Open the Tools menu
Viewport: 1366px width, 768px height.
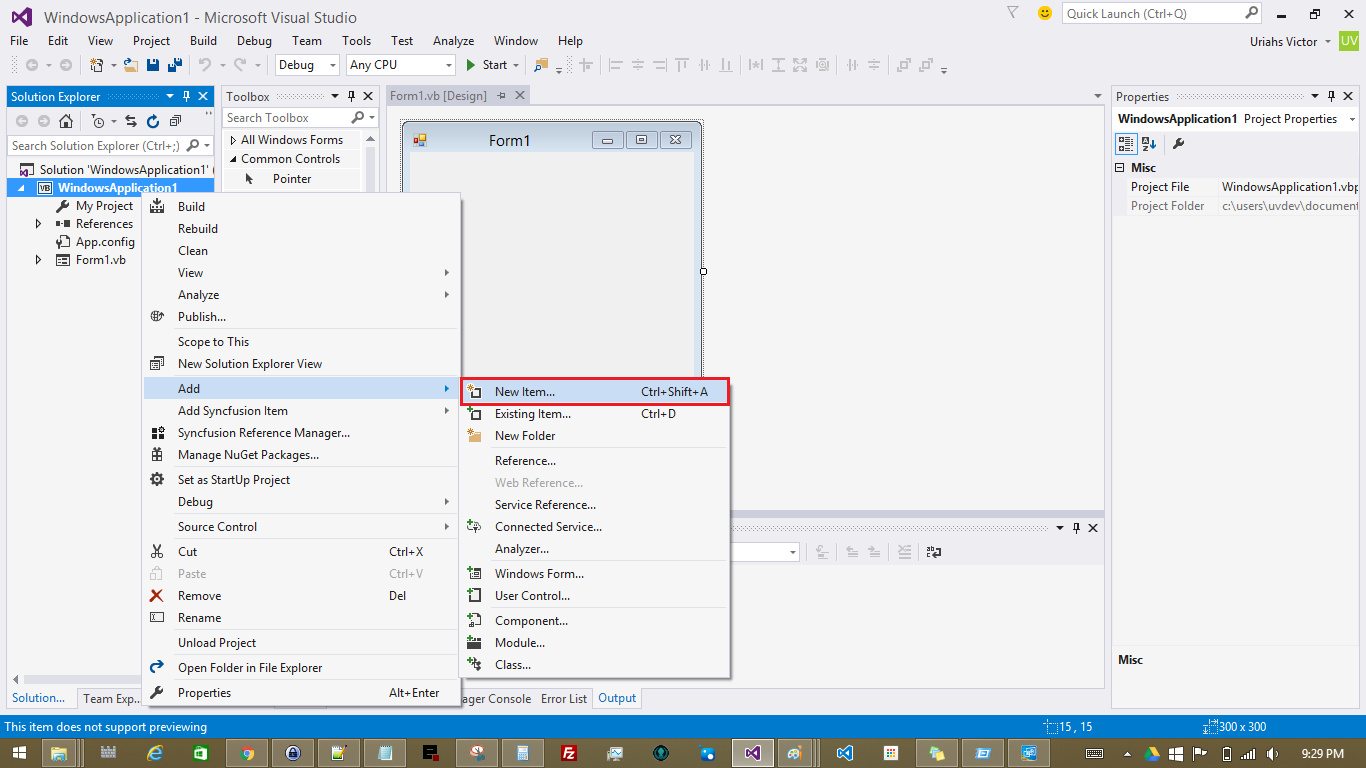[x=356, y=41]
